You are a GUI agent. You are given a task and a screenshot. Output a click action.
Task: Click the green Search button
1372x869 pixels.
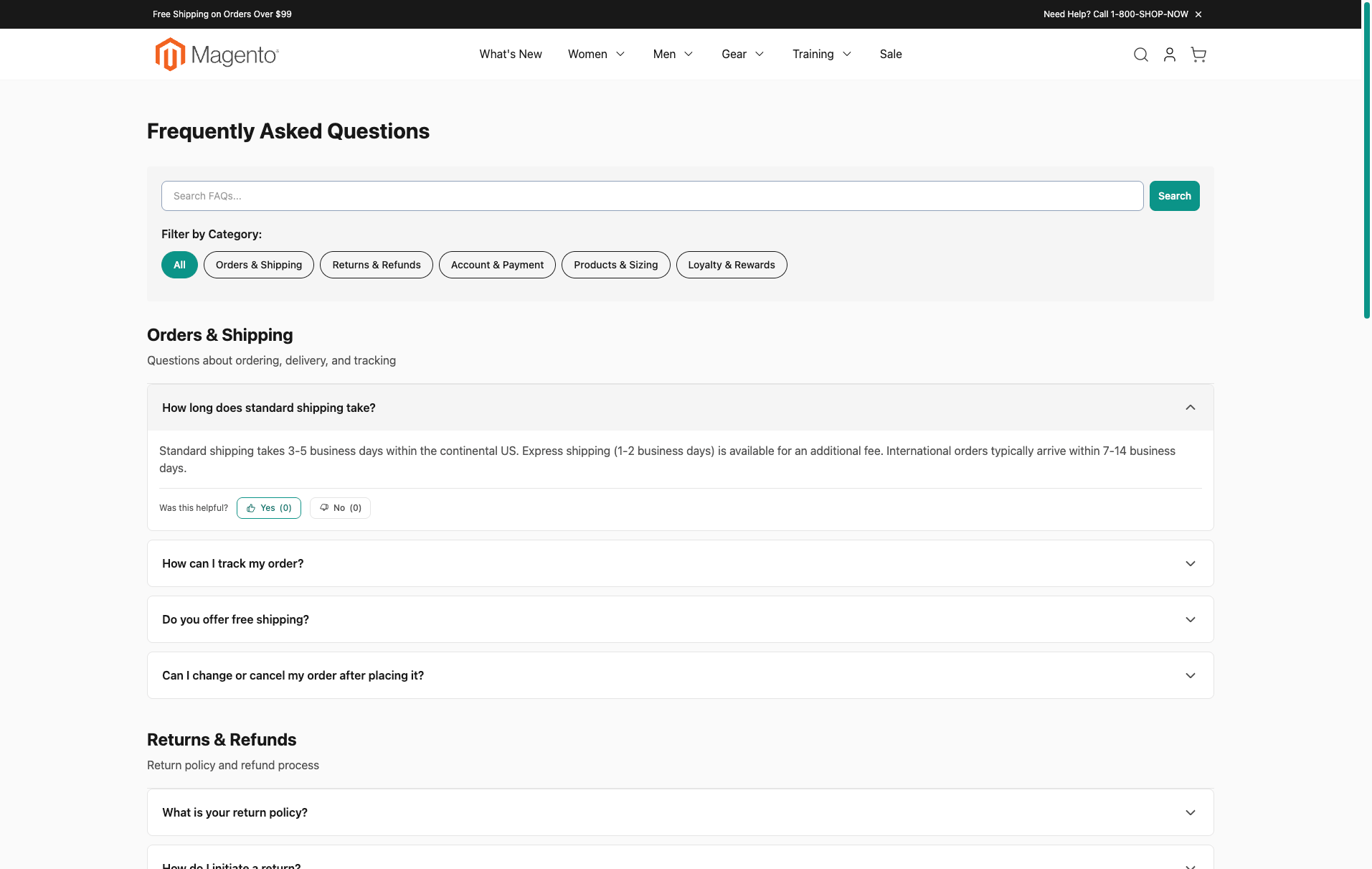click(x=1173, y=195)
